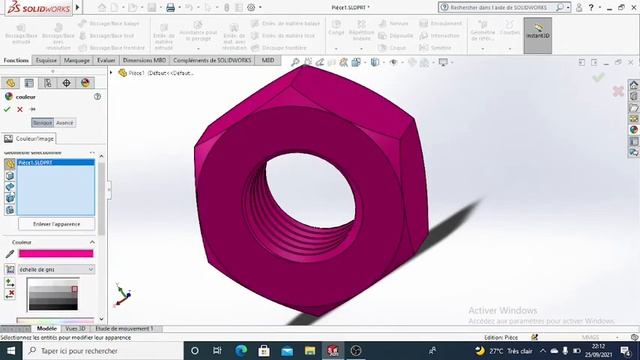Pick a color with the eyedropper icon

coord(10,254)
